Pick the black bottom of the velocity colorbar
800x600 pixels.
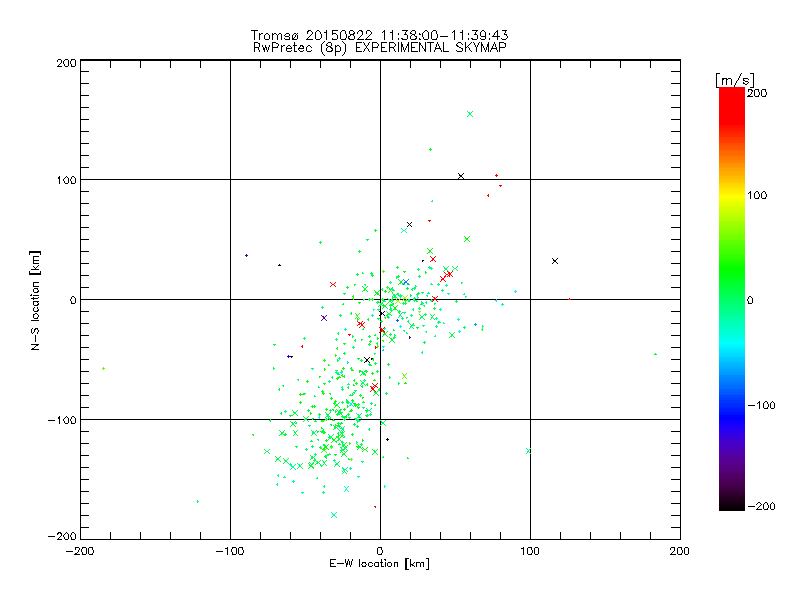tap(732, 503)
